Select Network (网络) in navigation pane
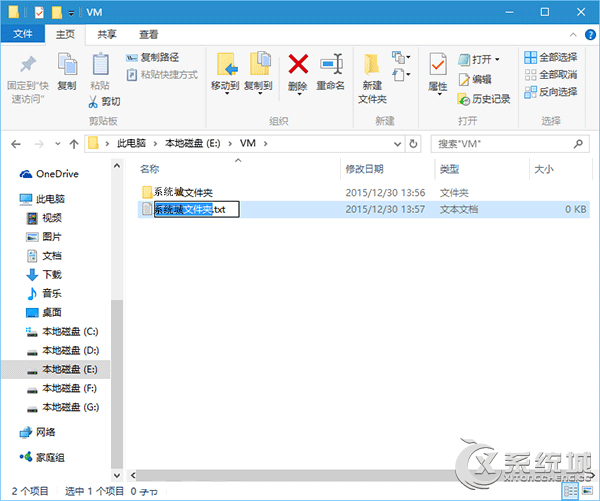Viewport: 600px width, 501px height. pyautogui.click(x=38, y=432)
